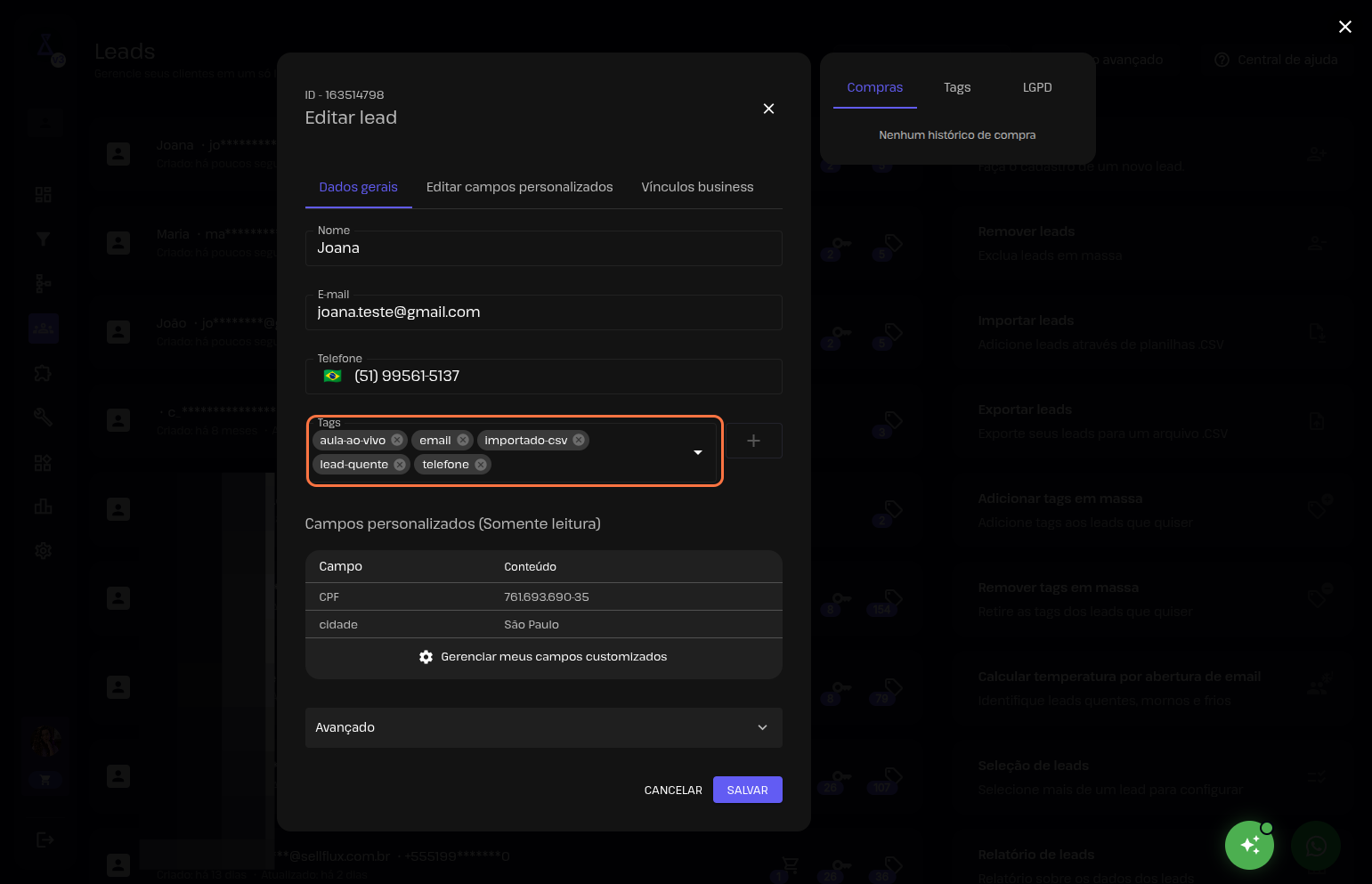Close the Editar lead dialog

pyautogui.click(x=768, y=109)
